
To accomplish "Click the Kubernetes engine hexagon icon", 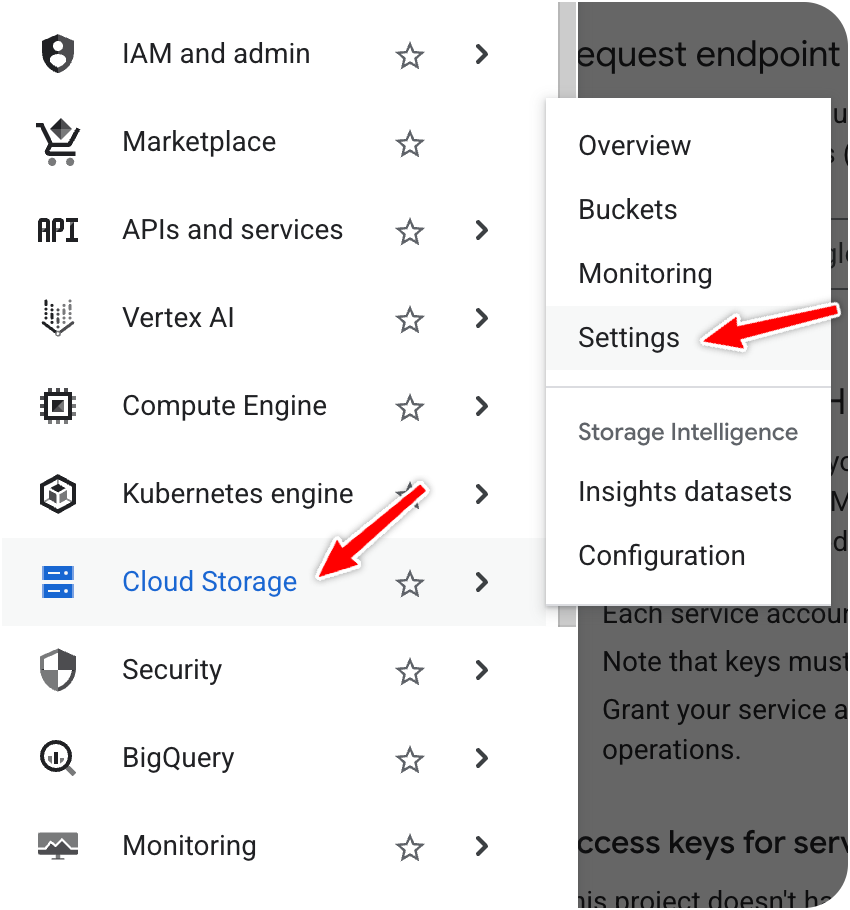I will tap(58, 494).
